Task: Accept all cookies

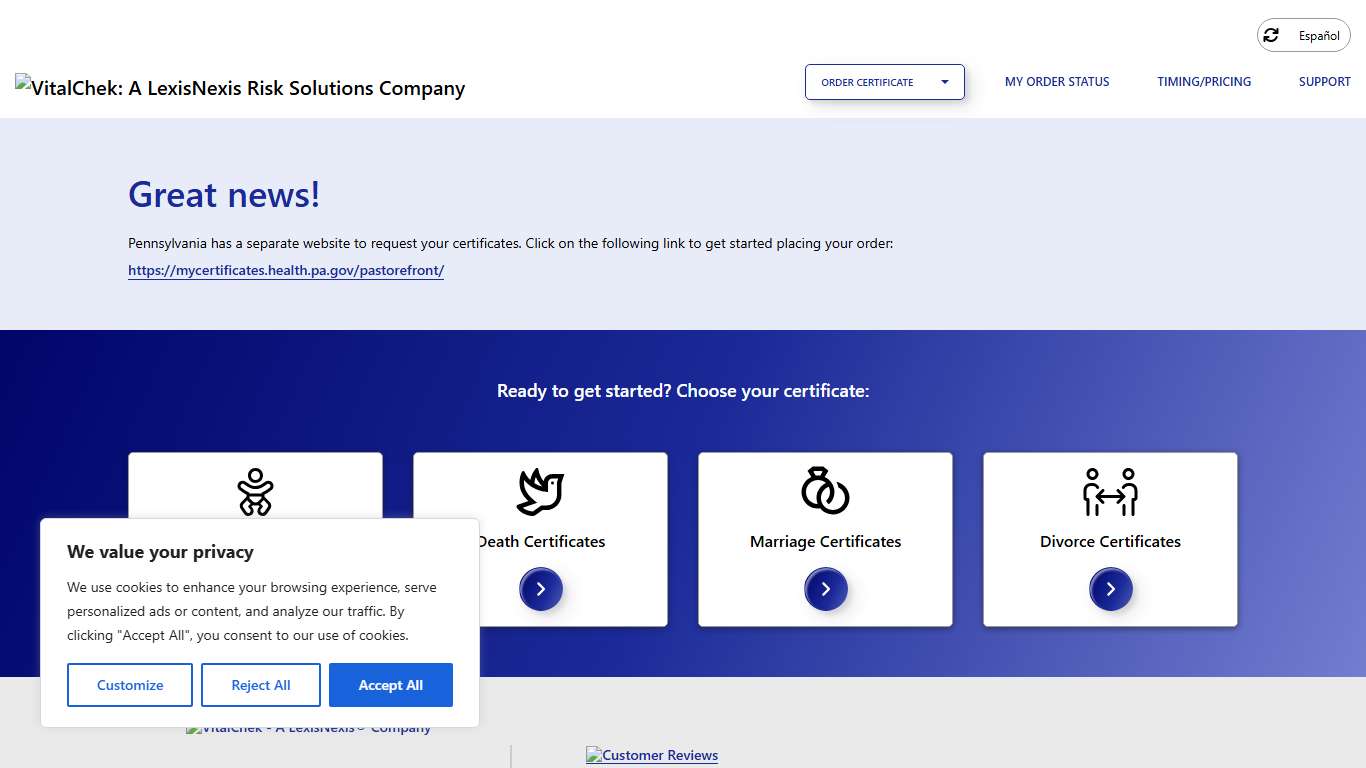Action: pos(391,685)
